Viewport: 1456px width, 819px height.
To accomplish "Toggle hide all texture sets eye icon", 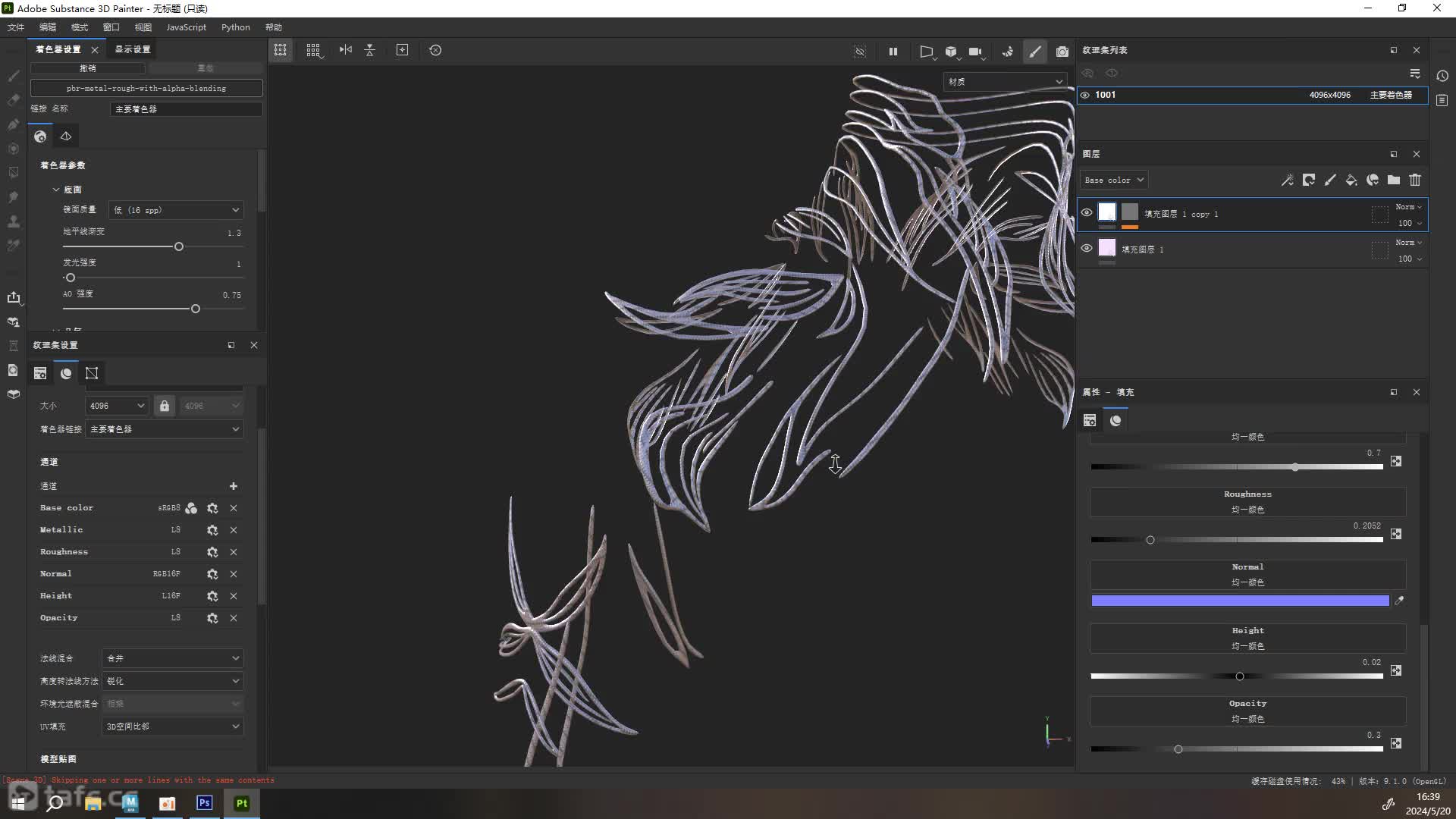I will [x=1087, y=74].
